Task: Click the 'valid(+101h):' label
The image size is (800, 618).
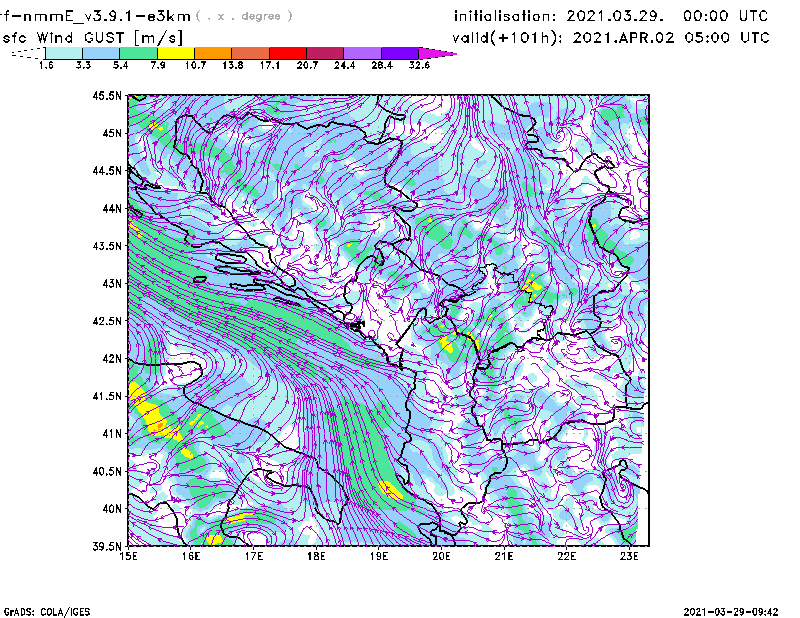Action: click(506, 38)
